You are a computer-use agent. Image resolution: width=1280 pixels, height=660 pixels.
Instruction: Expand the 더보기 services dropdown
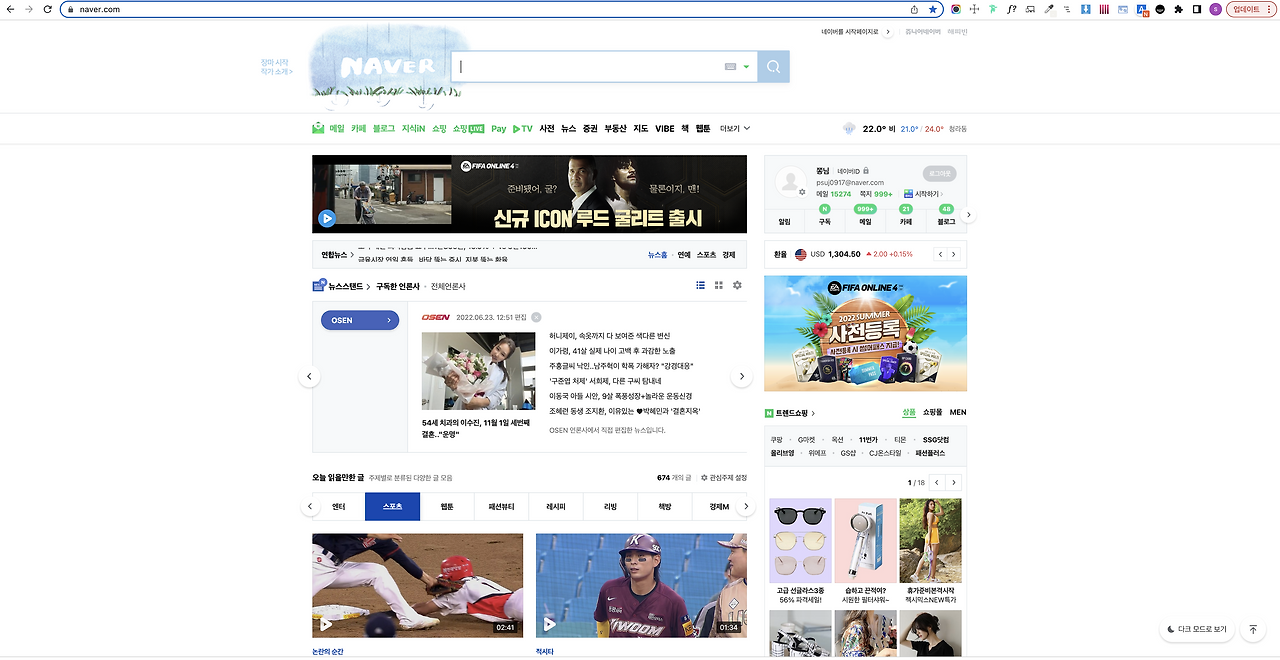(x=733, y=128)
